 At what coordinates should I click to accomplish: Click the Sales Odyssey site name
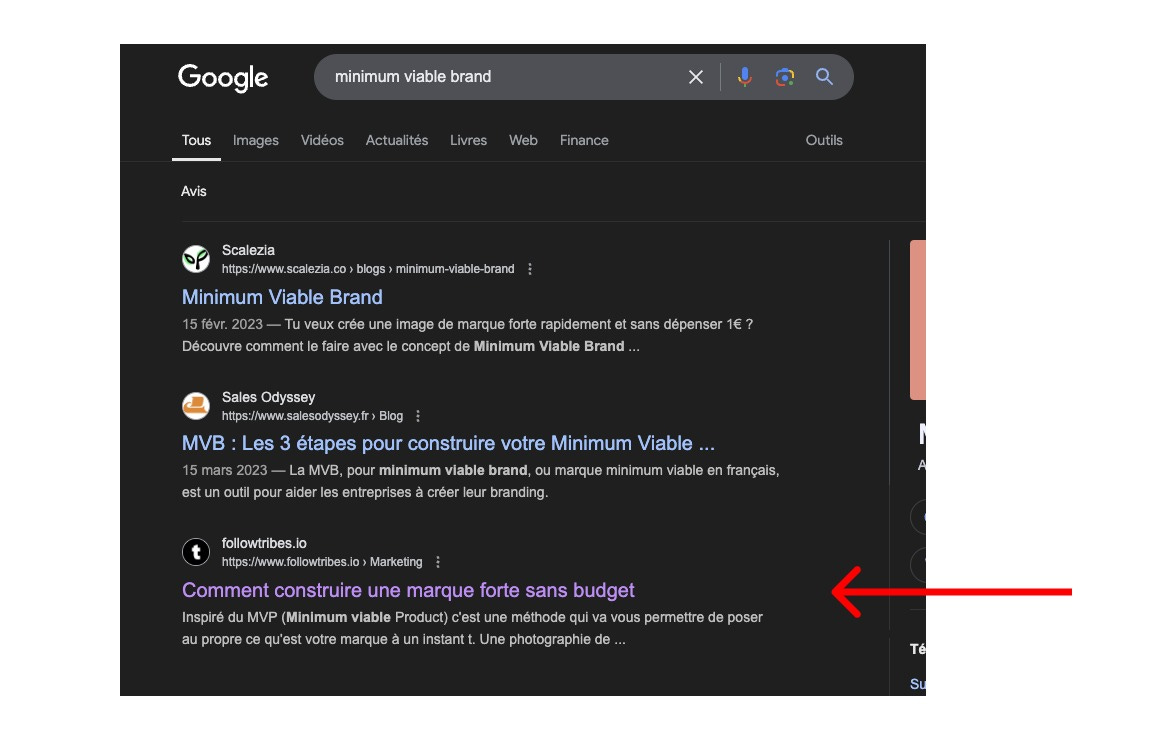[268, 397]
